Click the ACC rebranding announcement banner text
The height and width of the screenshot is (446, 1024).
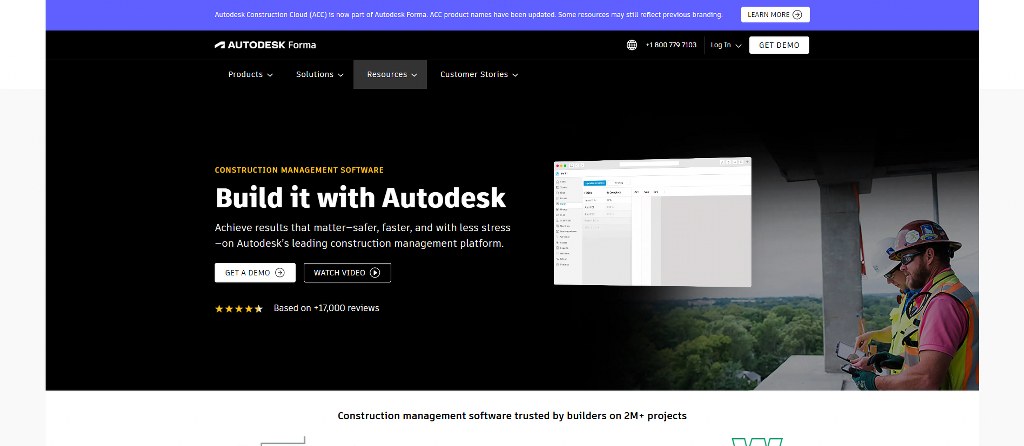click(468, 14)
